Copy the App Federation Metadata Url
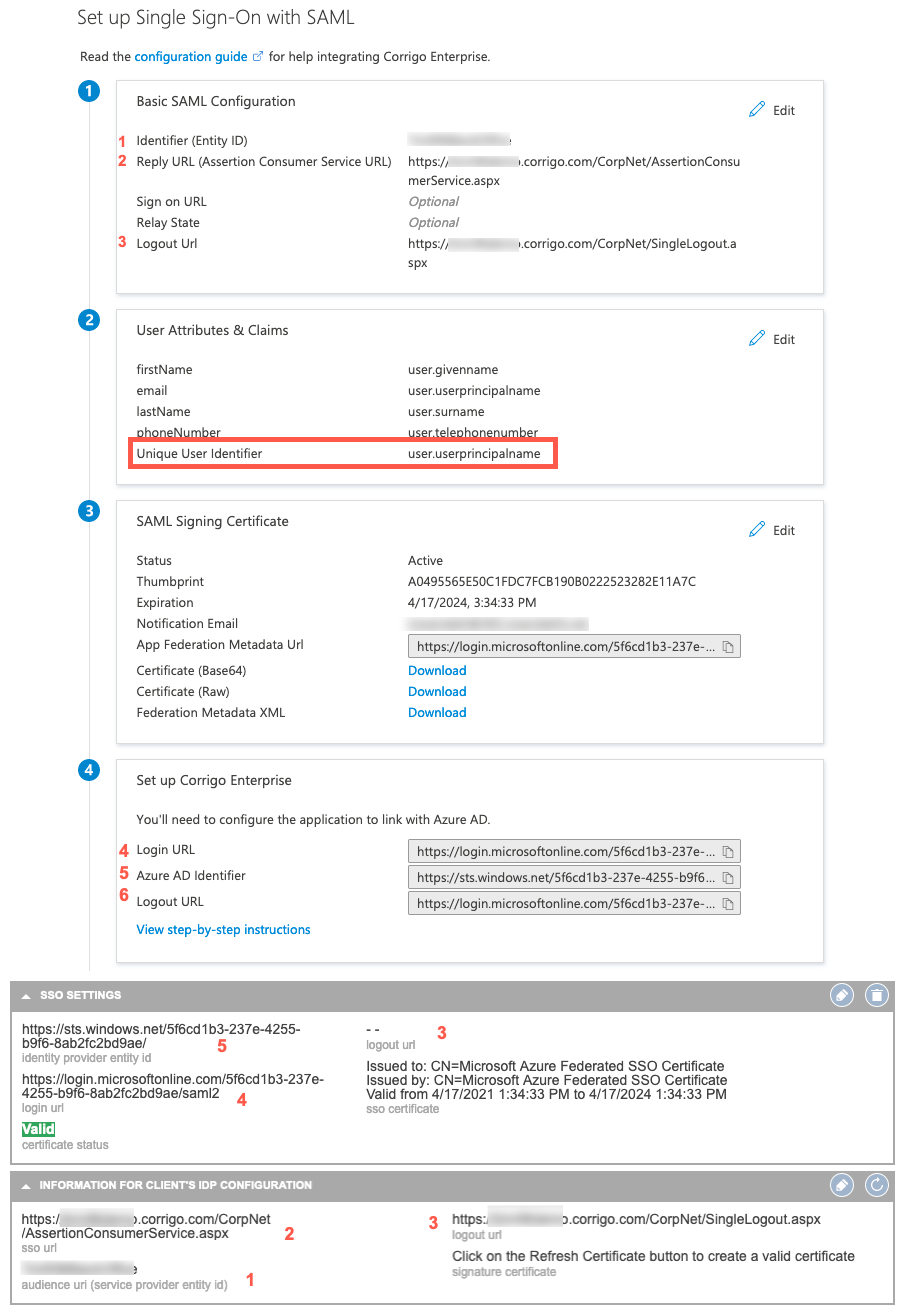 (x=729, y=646)
